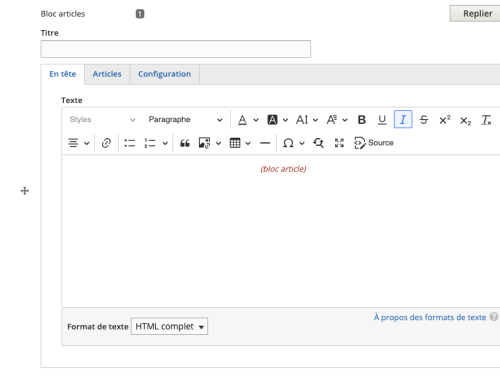The image size is (500, 376).
Task: Expand the font background color dropdown
Action: [286, 120]
